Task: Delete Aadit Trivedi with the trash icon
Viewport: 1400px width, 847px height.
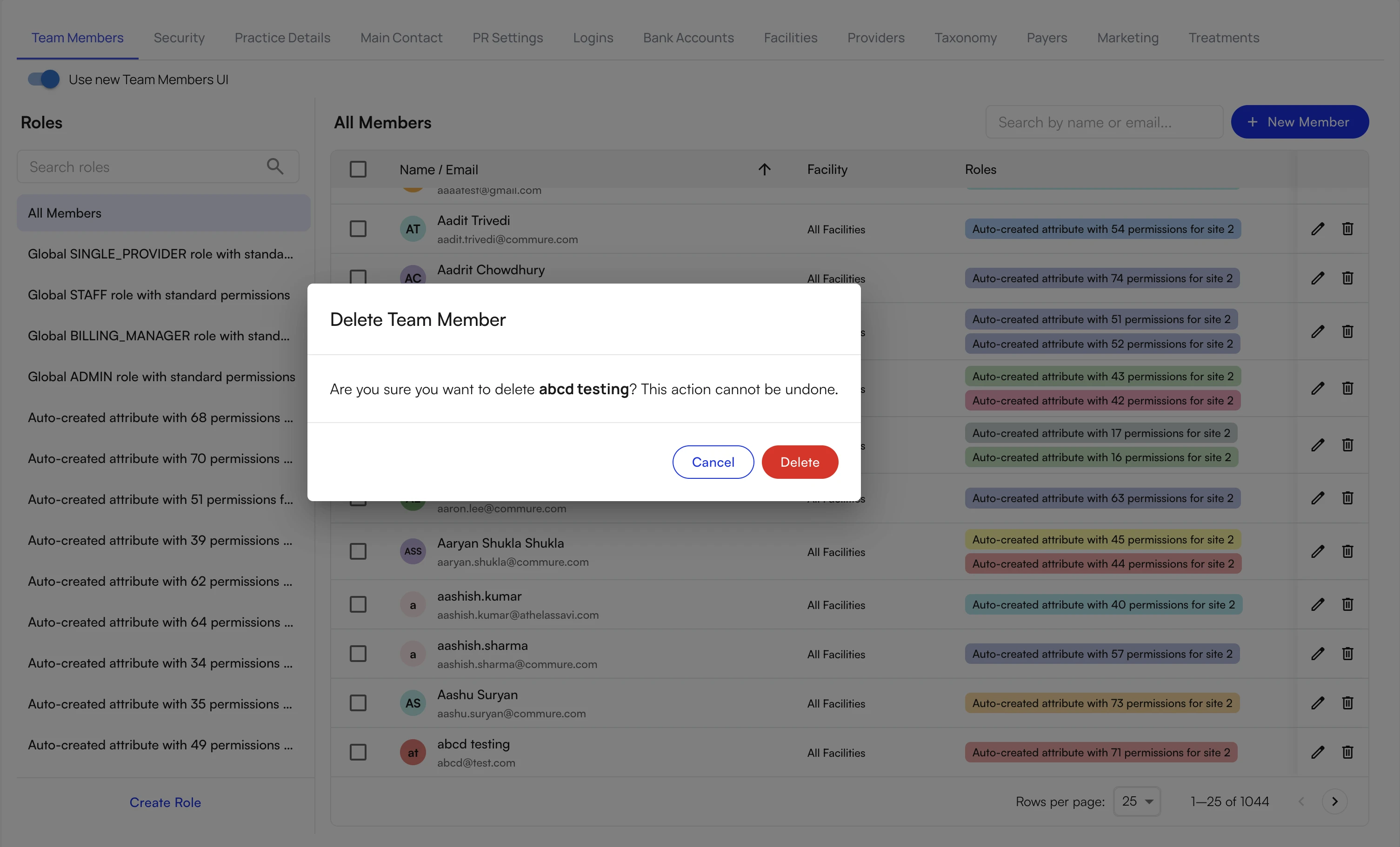Action: pyautogui.click(x=1347, y=229)
